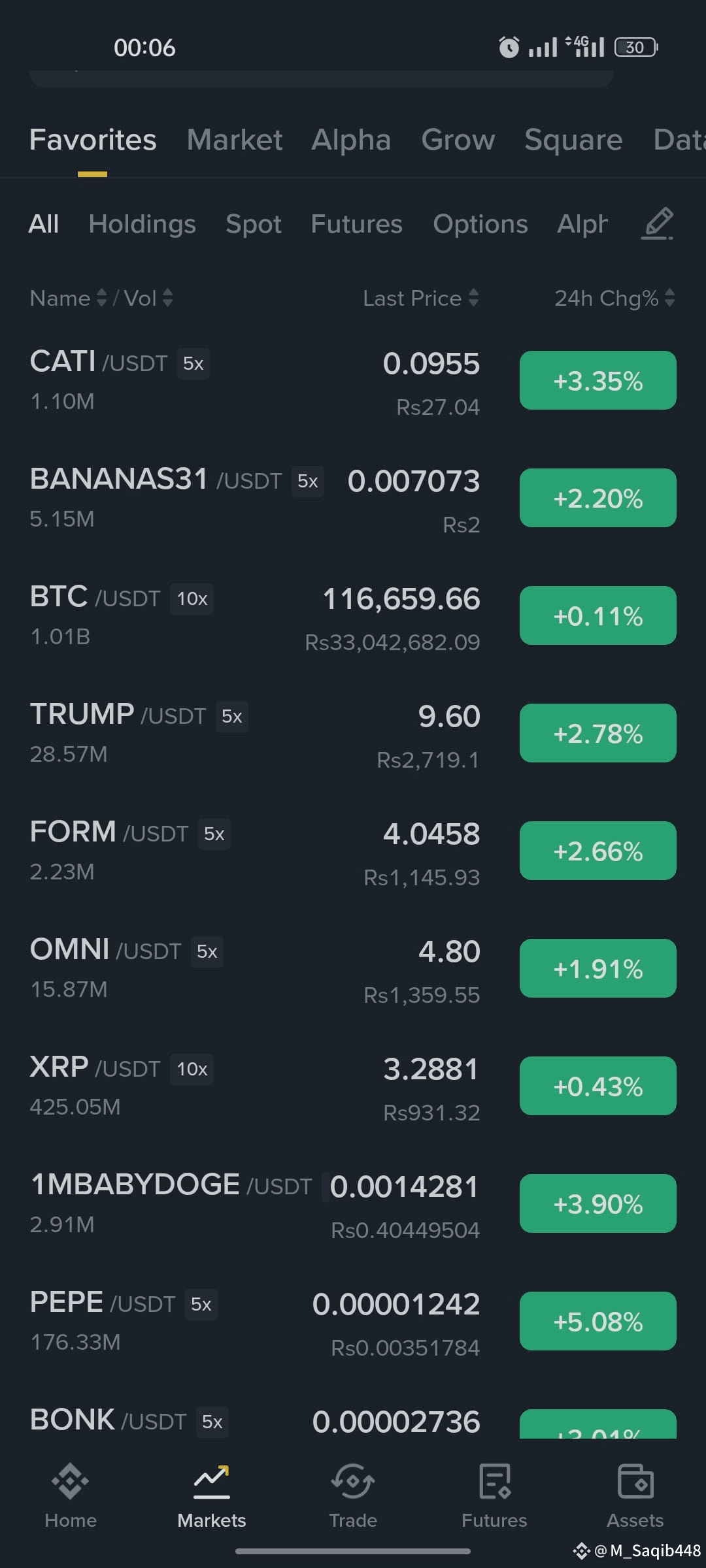Open the PEPE/USDT pair row

(353, 1321)
